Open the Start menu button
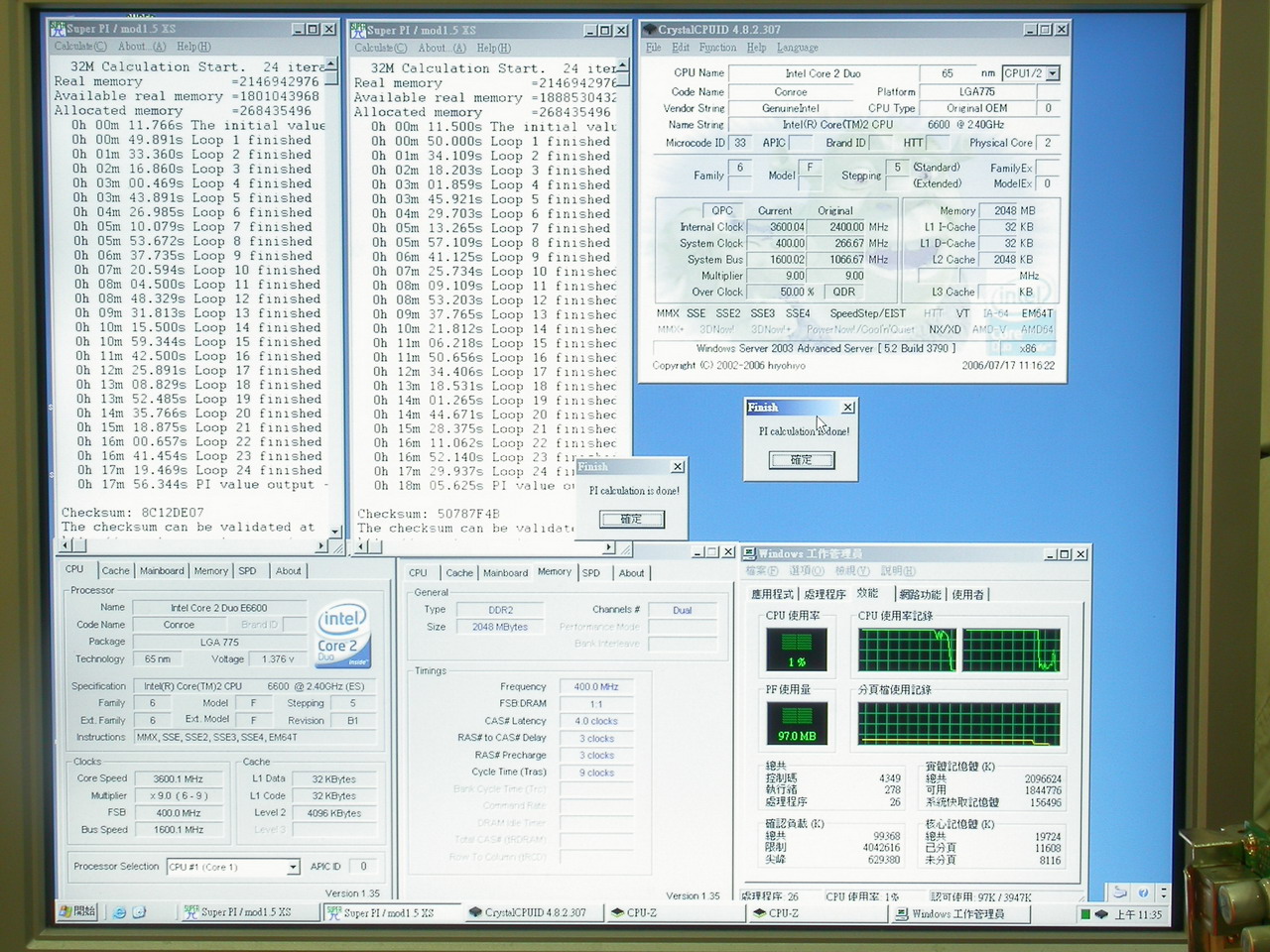Image resolution: width=1270 pixels, height=952 pixels. point(77,912)
